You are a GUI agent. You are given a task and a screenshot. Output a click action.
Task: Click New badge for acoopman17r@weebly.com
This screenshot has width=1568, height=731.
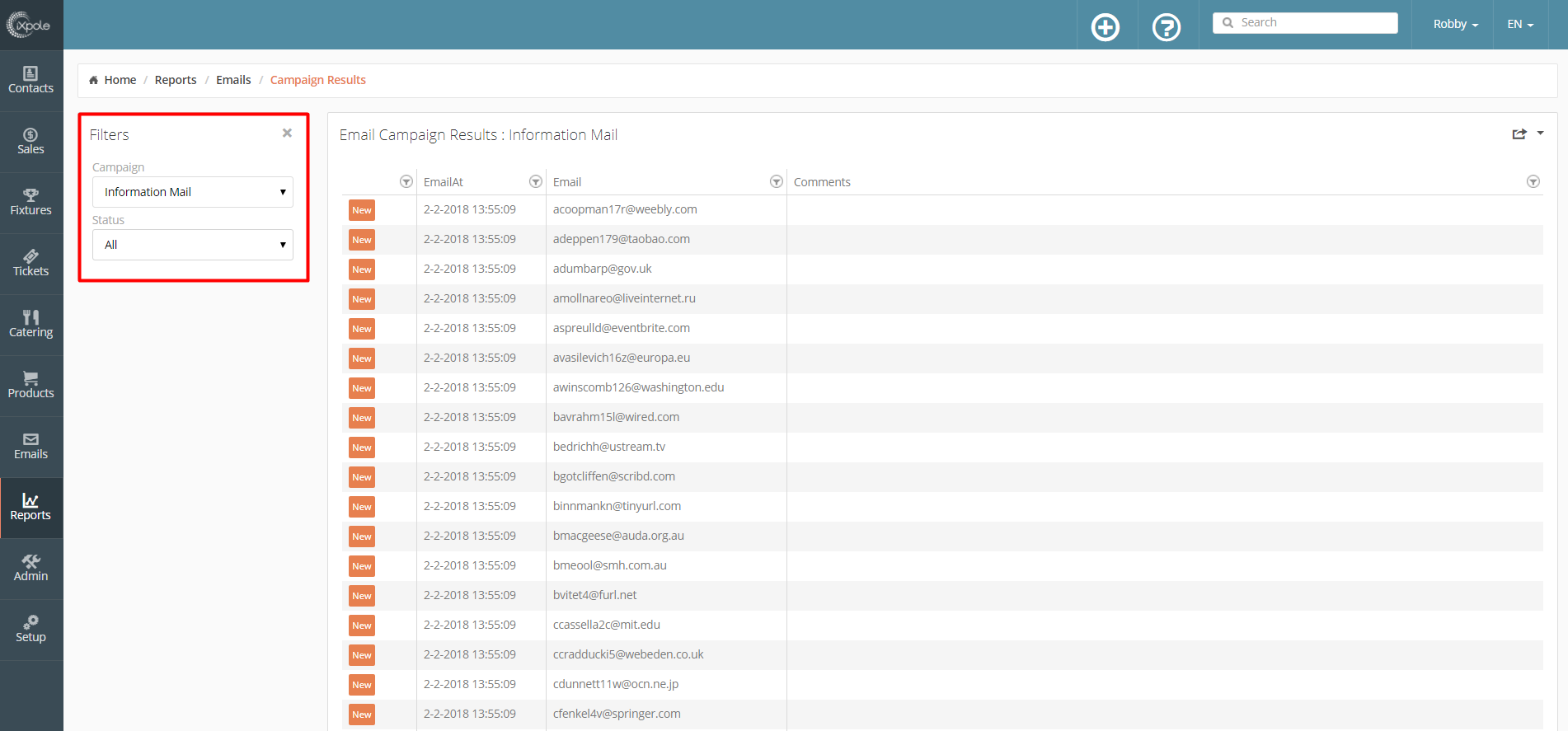pyautogui.click(x=362, y=210)
